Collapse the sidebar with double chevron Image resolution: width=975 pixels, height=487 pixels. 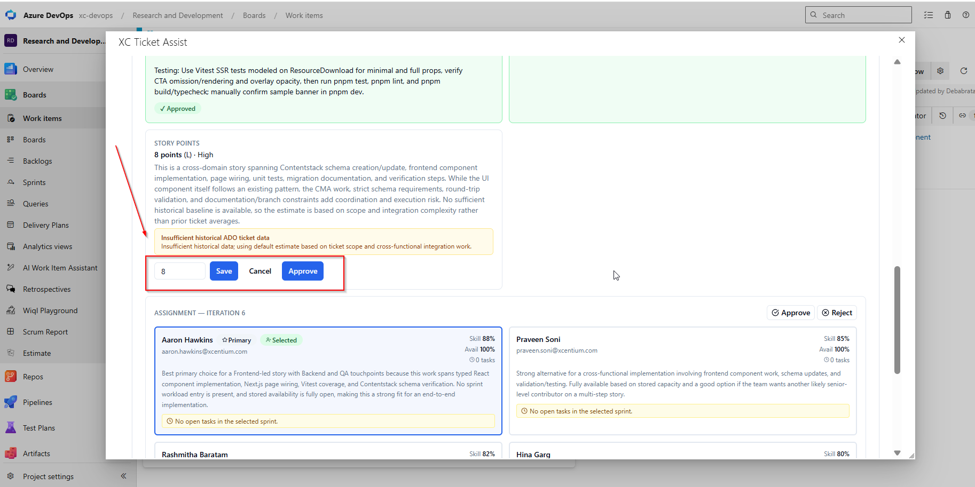point(123,476)
